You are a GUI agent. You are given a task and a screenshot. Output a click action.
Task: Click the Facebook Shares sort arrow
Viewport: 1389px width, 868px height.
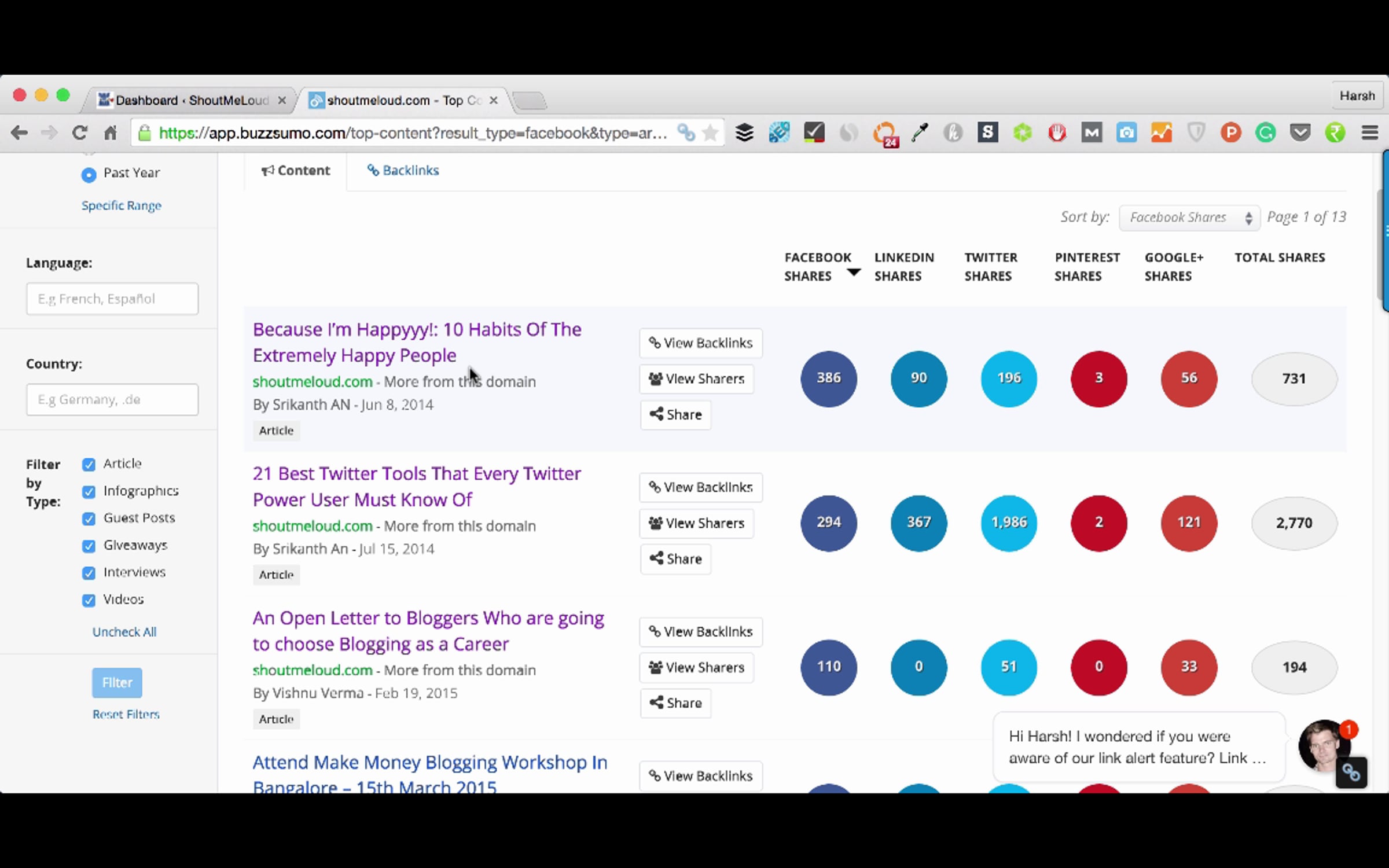coord(853,272)
